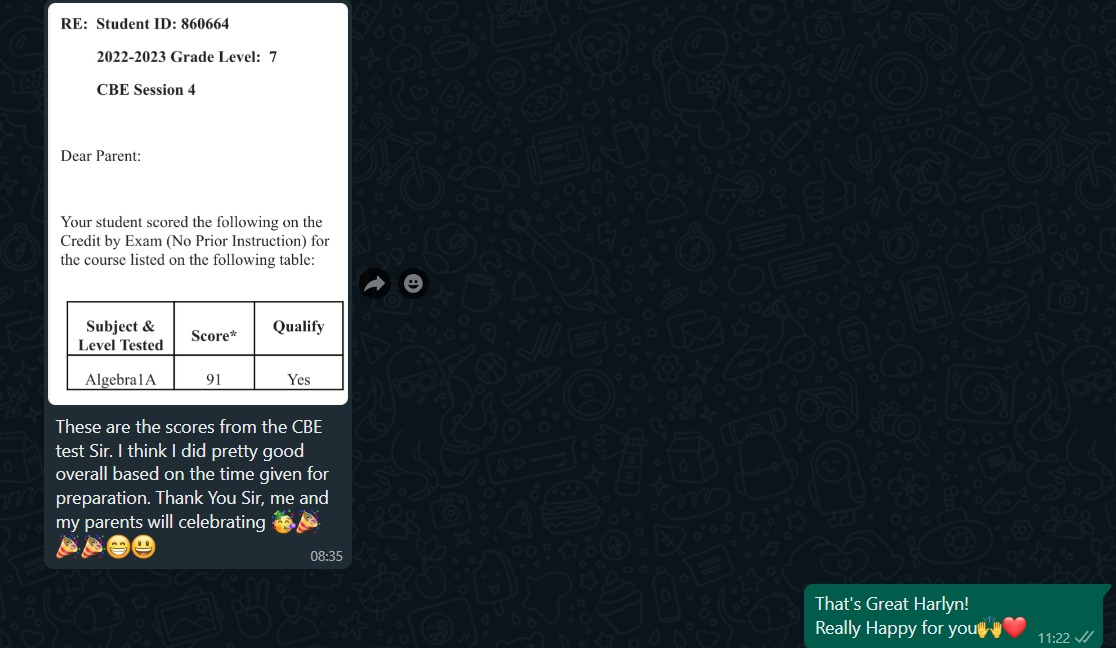Click the forward arrow icon beside the image
This screenshot has width=1116, height=648.
coord(374,284)
